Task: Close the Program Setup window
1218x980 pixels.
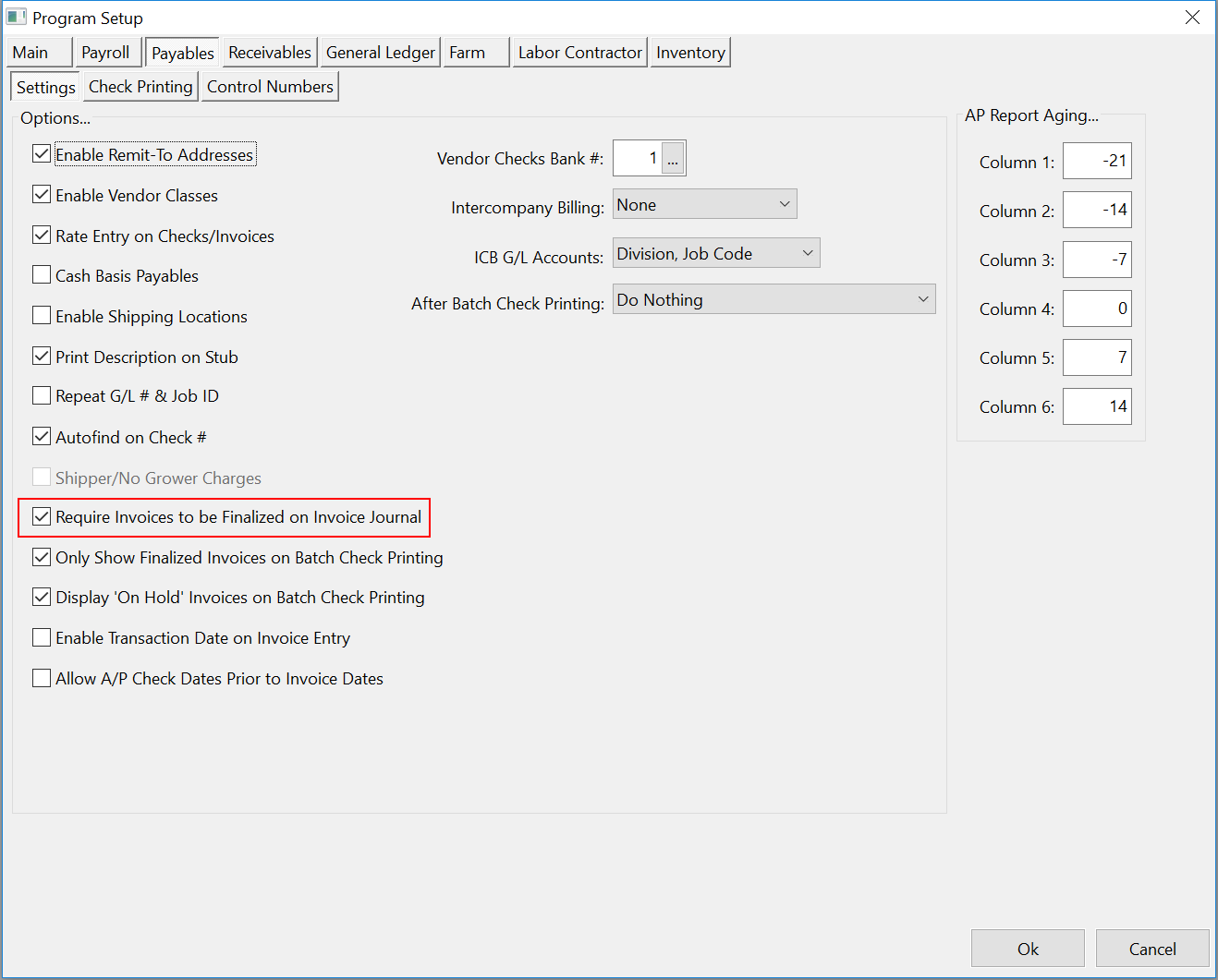Action: coord(1192,18)
